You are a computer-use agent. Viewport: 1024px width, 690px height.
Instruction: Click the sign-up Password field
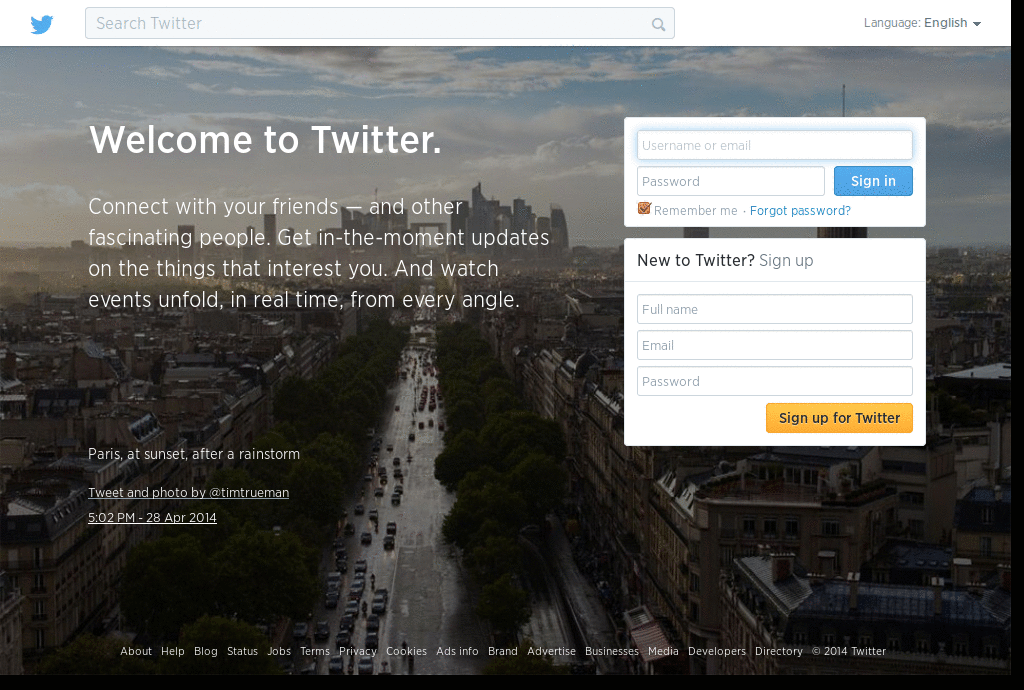click(x=775, y=381)
